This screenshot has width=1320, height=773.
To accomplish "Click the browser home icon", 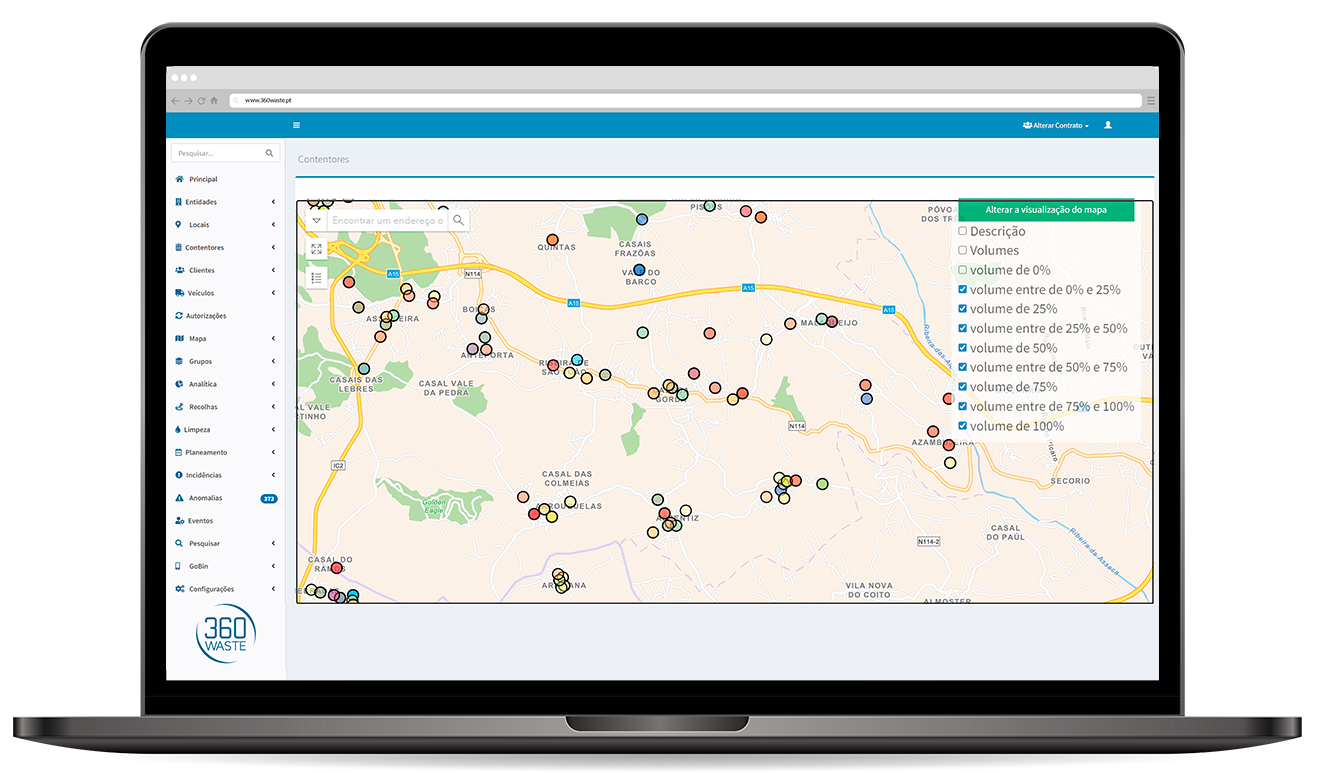I will [214, 101].
